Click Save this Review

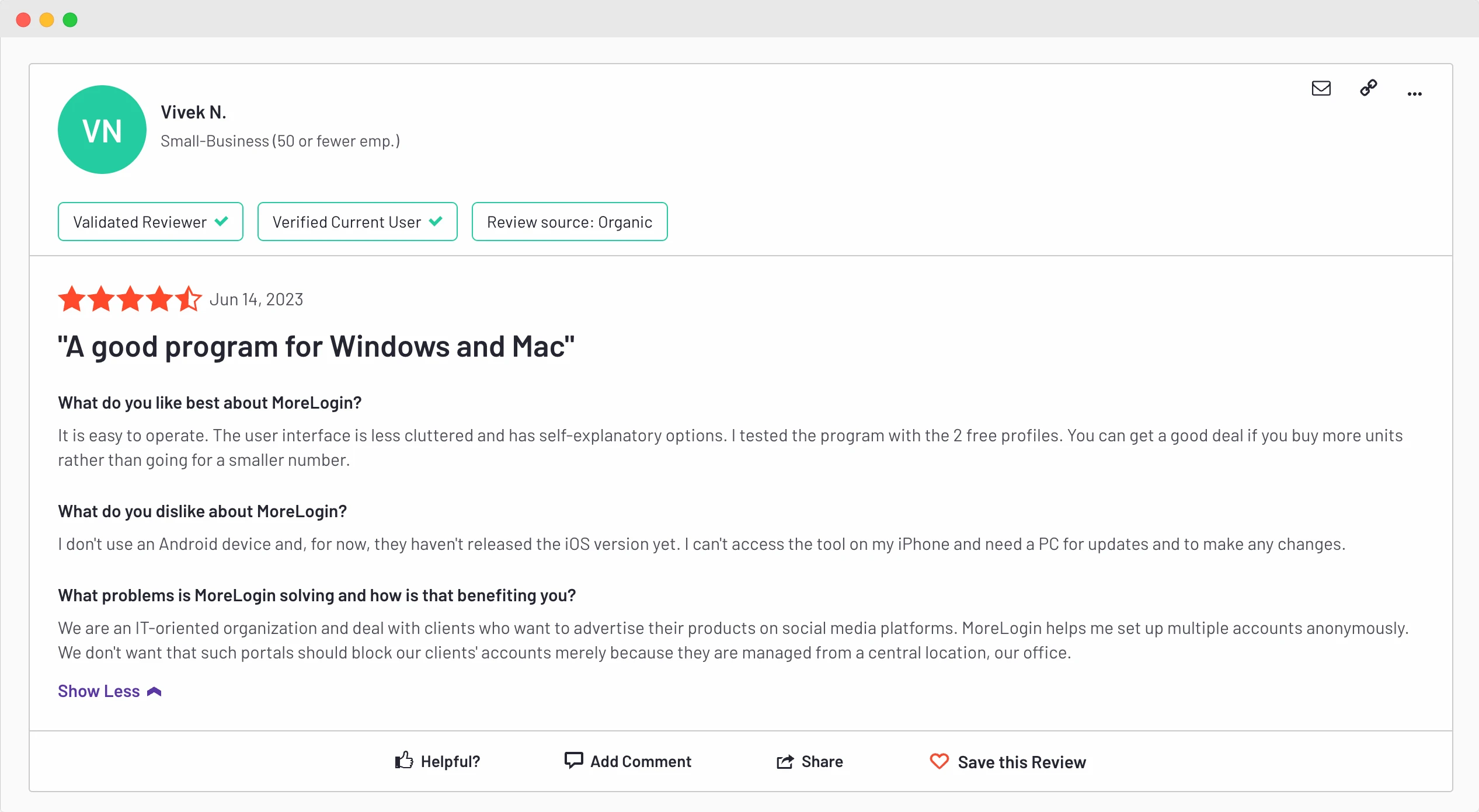tap(1008, 762)
